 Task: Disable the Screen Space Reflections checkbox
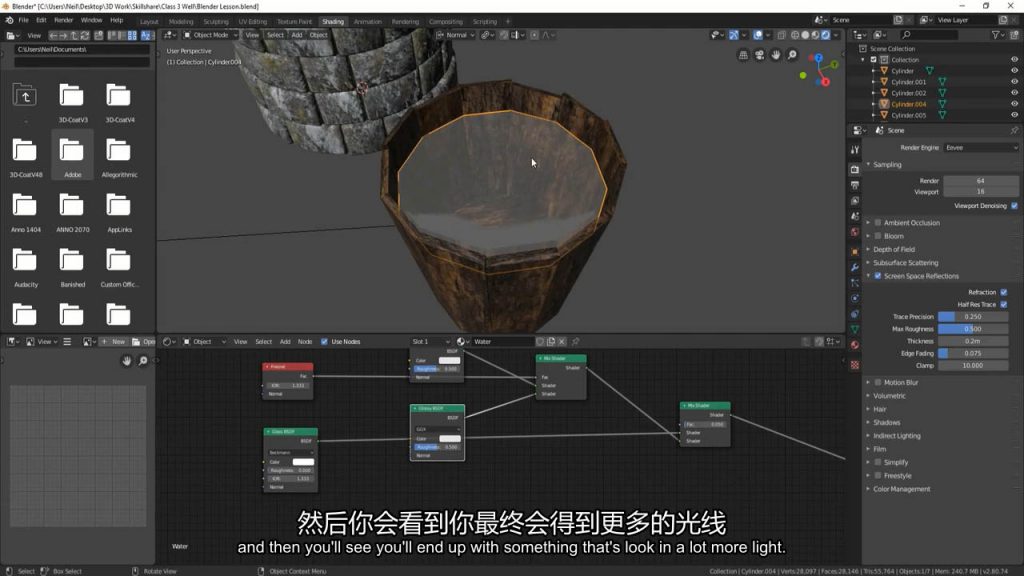pyautogui.click(x=878, y=276)
